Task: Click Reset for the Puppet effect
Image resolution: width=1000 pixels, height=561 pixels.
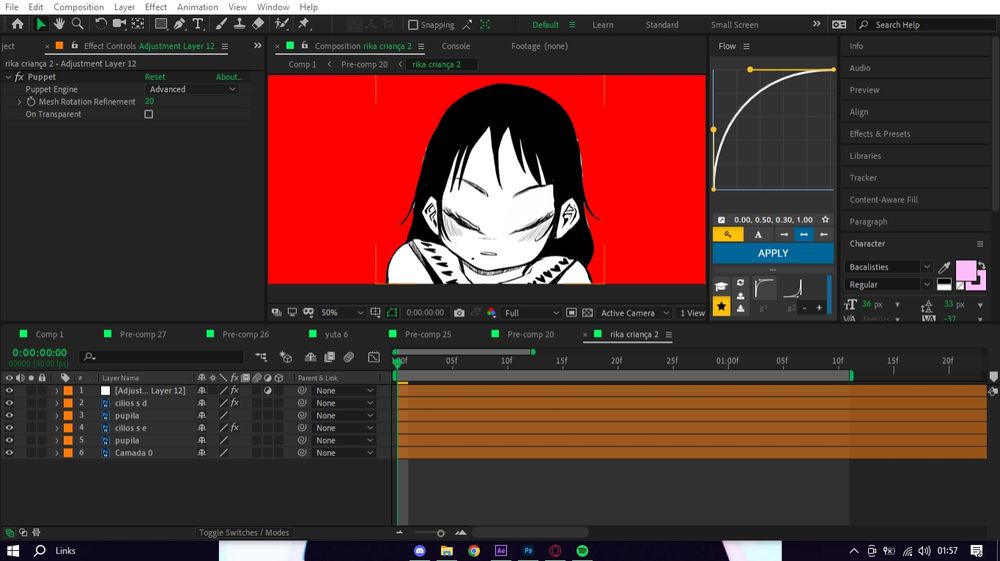Action: click(155, 77)
